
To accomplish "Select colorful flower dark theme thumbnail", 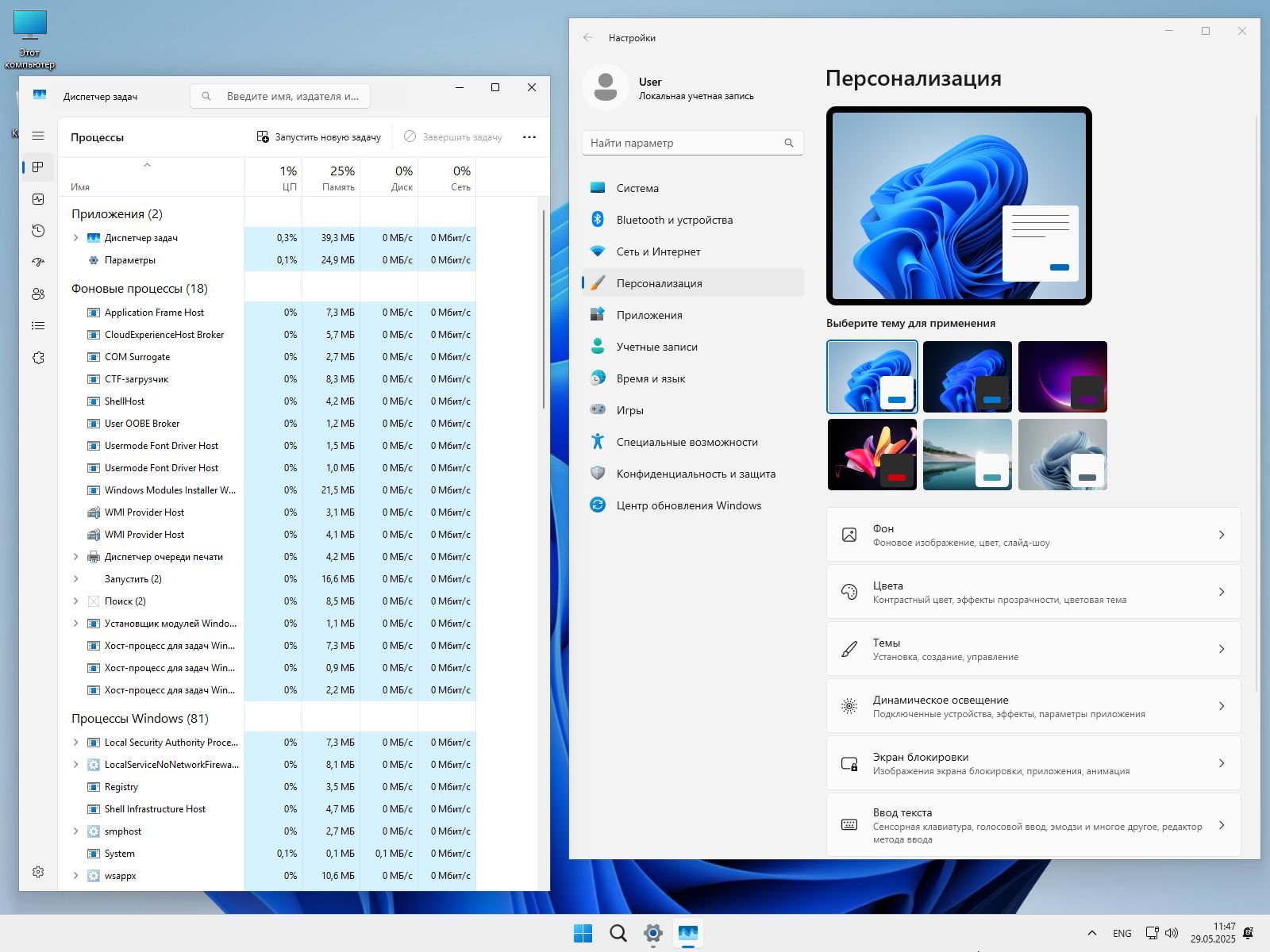I will pos(872,455).
